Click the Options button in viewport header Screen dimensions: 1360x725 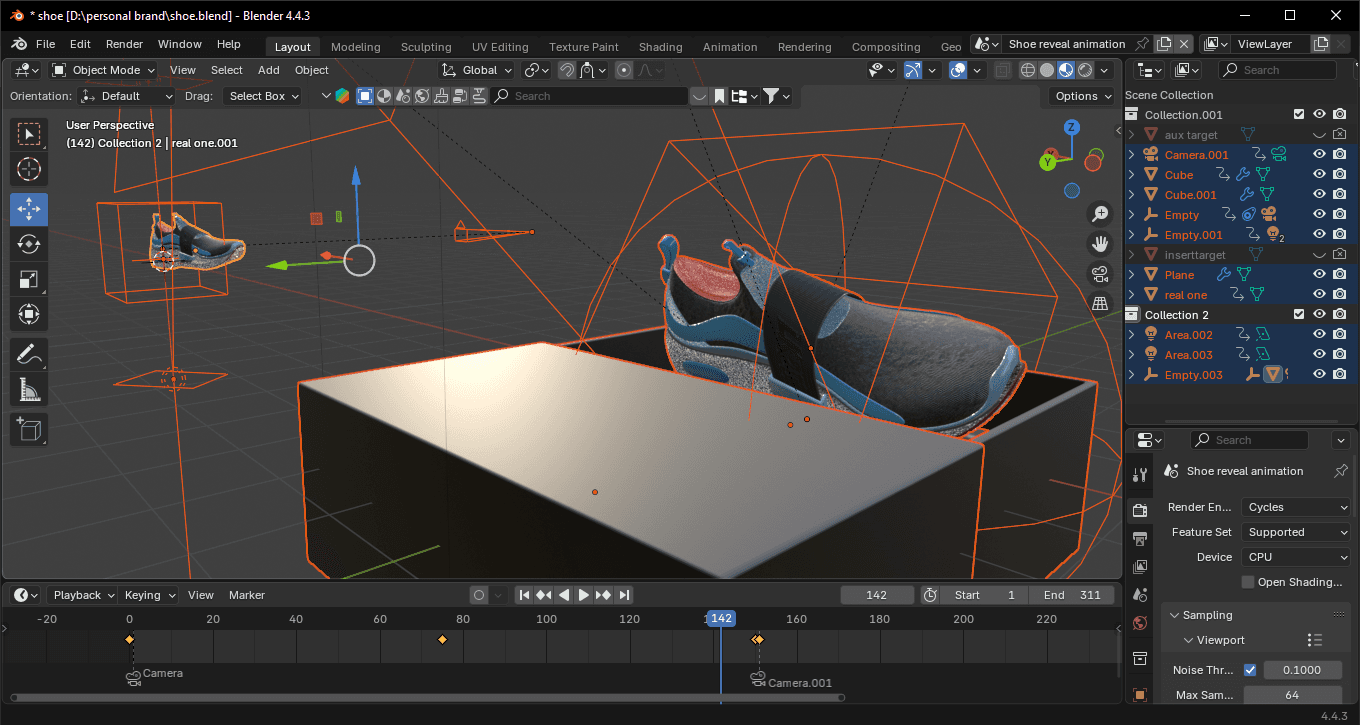point(1083,96)
